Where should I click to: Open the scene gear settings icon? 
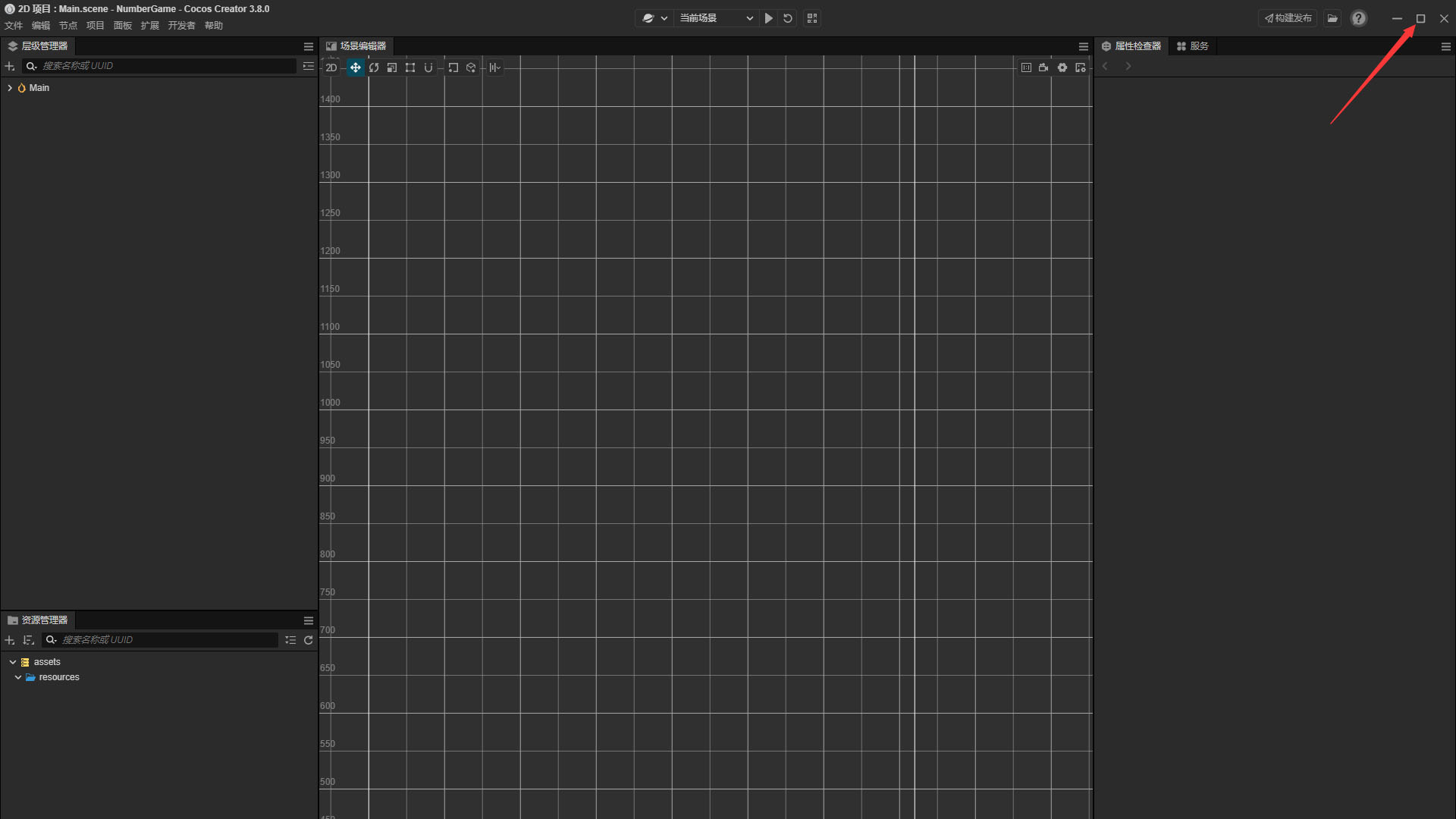[x=1062, y=67]
